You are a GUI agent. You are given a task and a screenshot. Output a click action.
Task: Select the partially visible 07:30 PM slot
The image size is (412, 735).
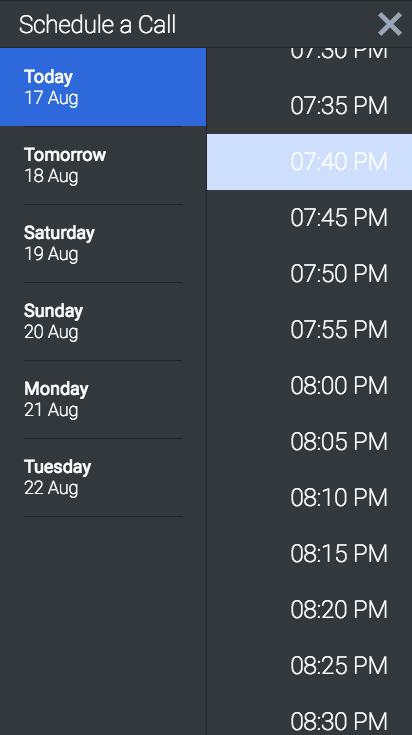coord(309,59)
